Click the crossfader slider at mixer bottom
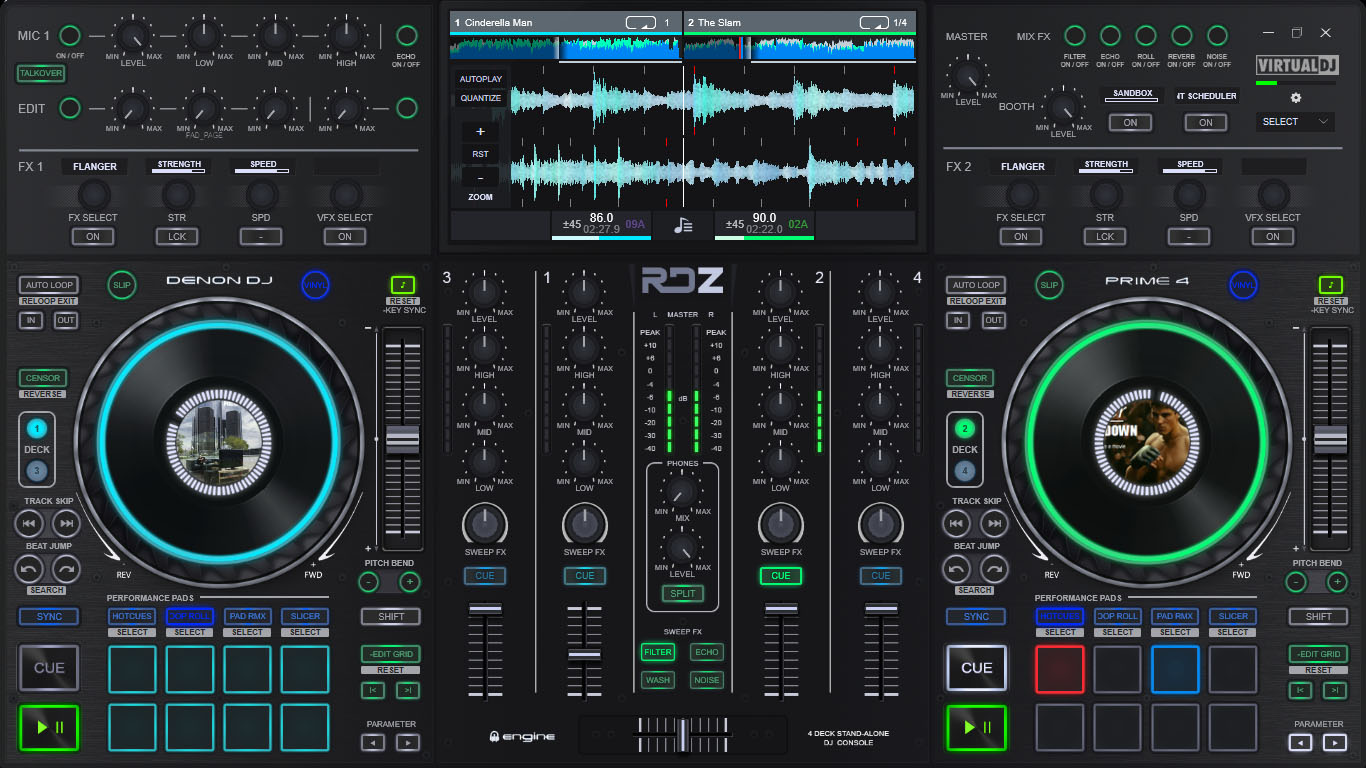 coord(683,735)
